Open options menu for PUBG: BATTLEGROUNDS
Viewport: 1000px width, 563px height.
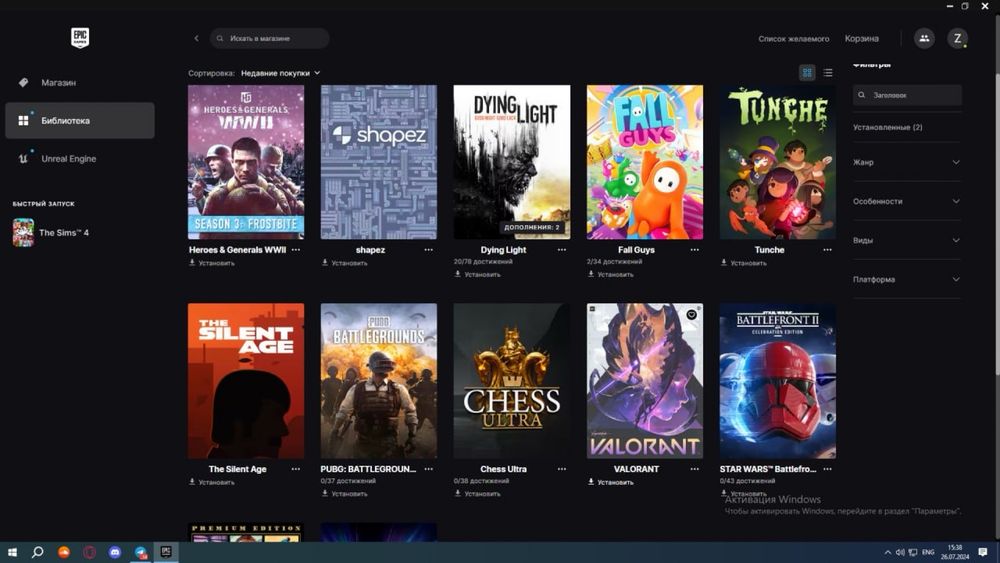(429, 469)
